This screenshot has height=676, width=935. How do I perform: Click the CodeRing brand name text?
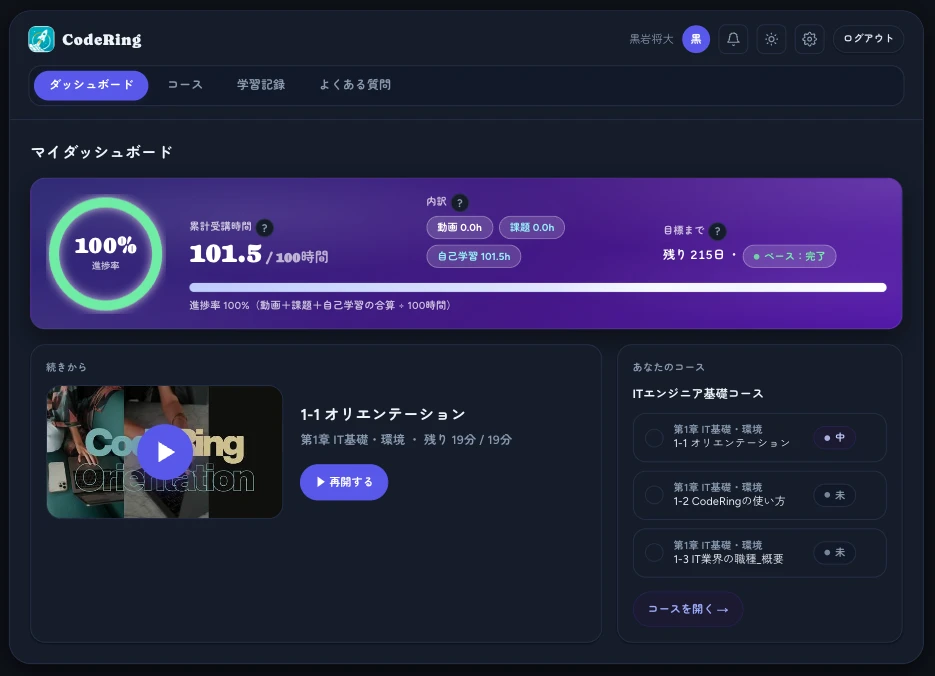pos(102,39)
